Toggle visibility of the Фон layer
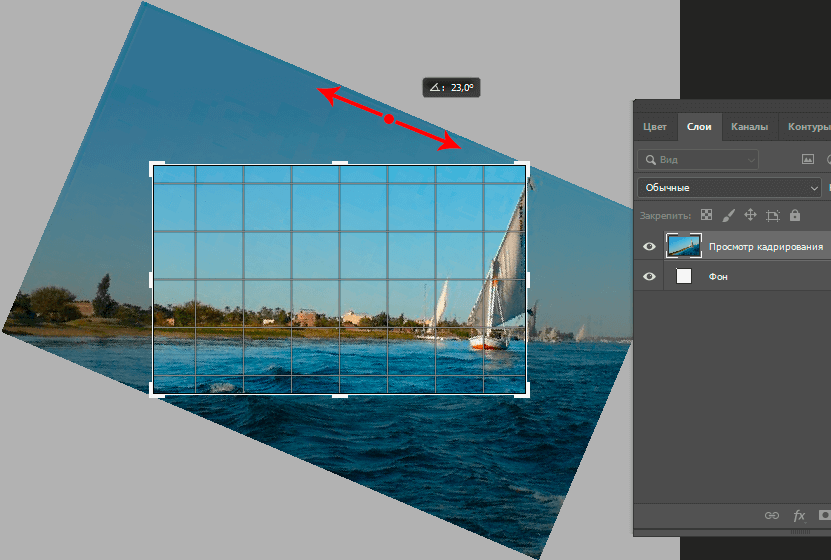 point(650,276)
